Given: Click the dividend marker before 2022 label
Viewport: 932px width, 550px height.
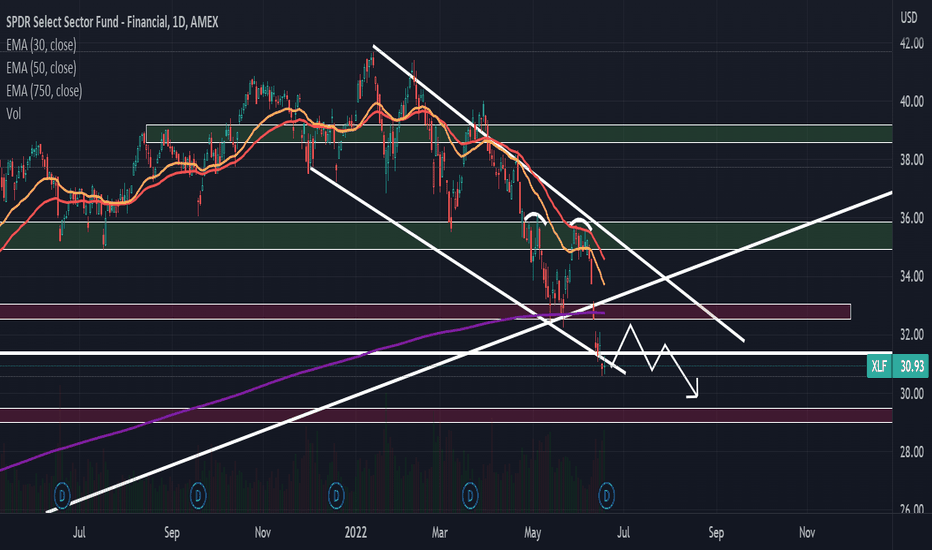Looking at the screenshot, I should 336,495.
